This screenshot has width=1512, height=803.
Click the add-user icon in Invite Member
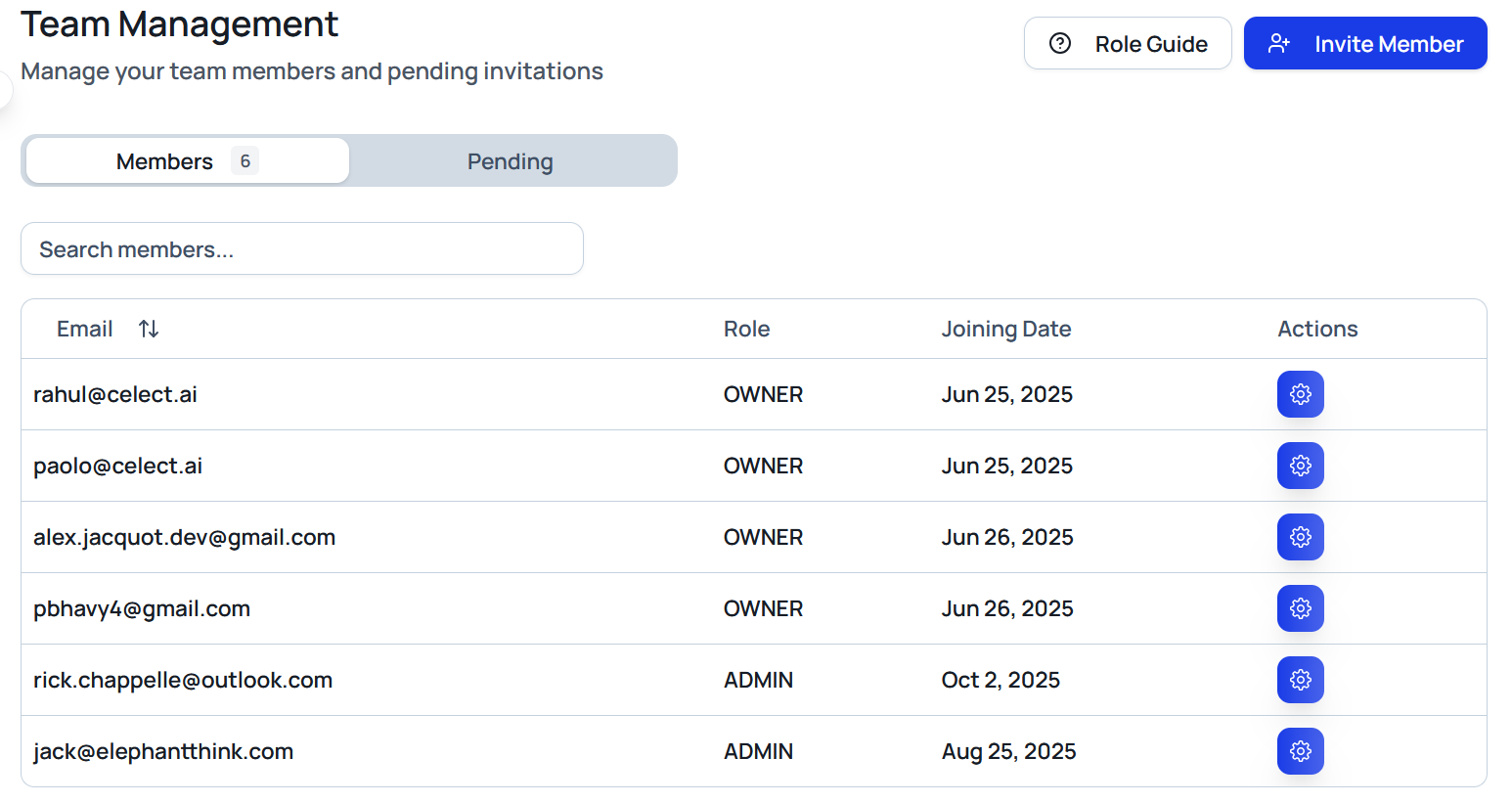point(1278,44)
